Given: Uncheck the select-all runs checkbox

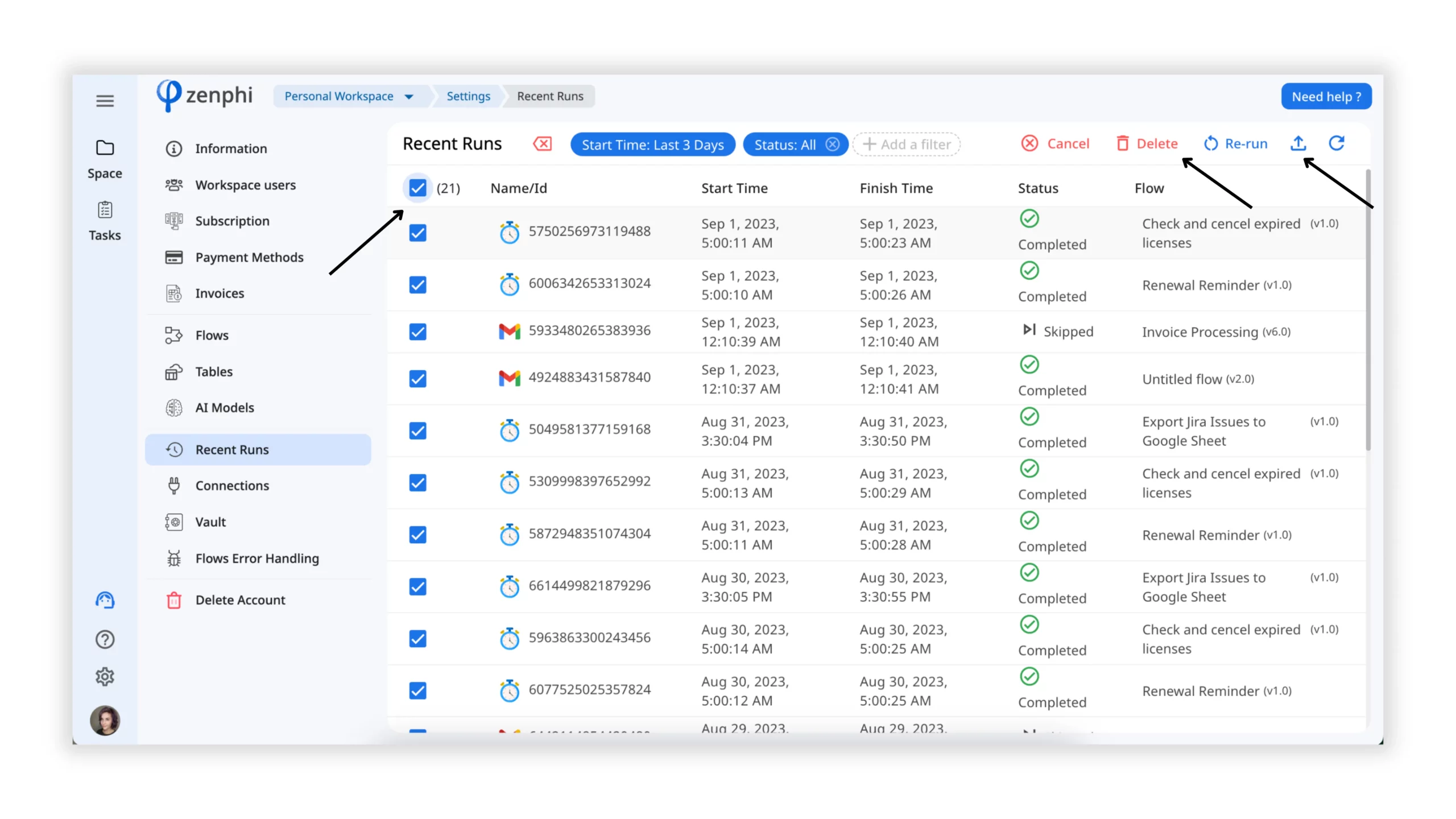Looking at the screenshot, I should (x=417, y=188).
